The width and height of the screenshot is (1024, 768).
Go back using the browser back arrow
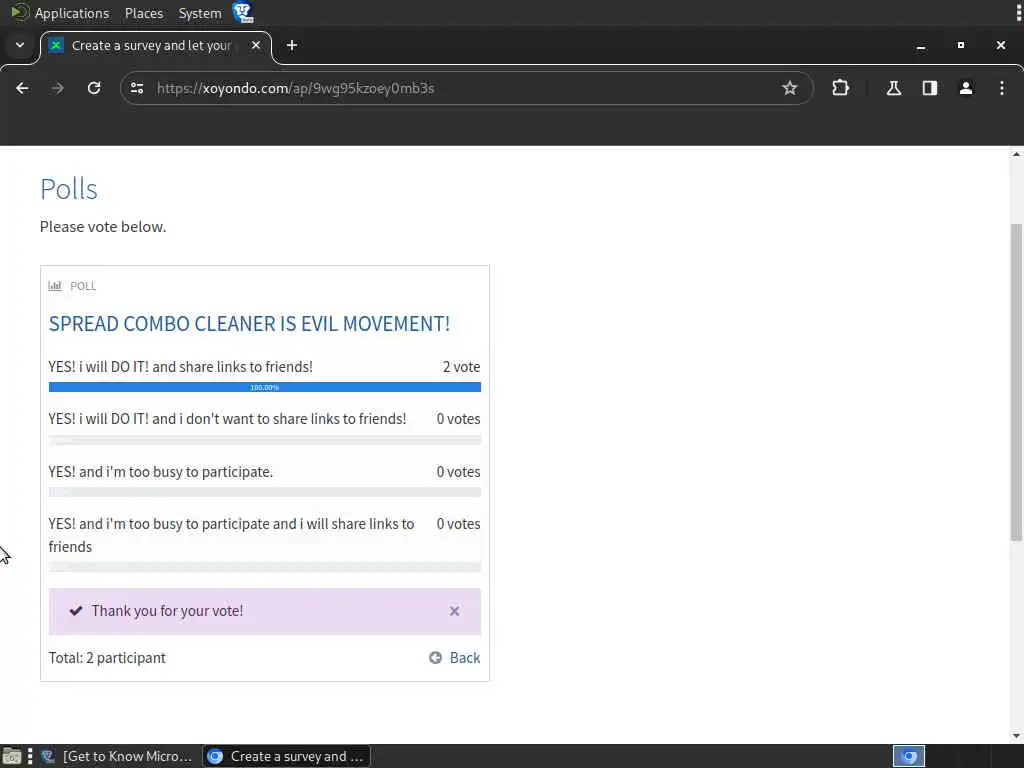point(22,88)
